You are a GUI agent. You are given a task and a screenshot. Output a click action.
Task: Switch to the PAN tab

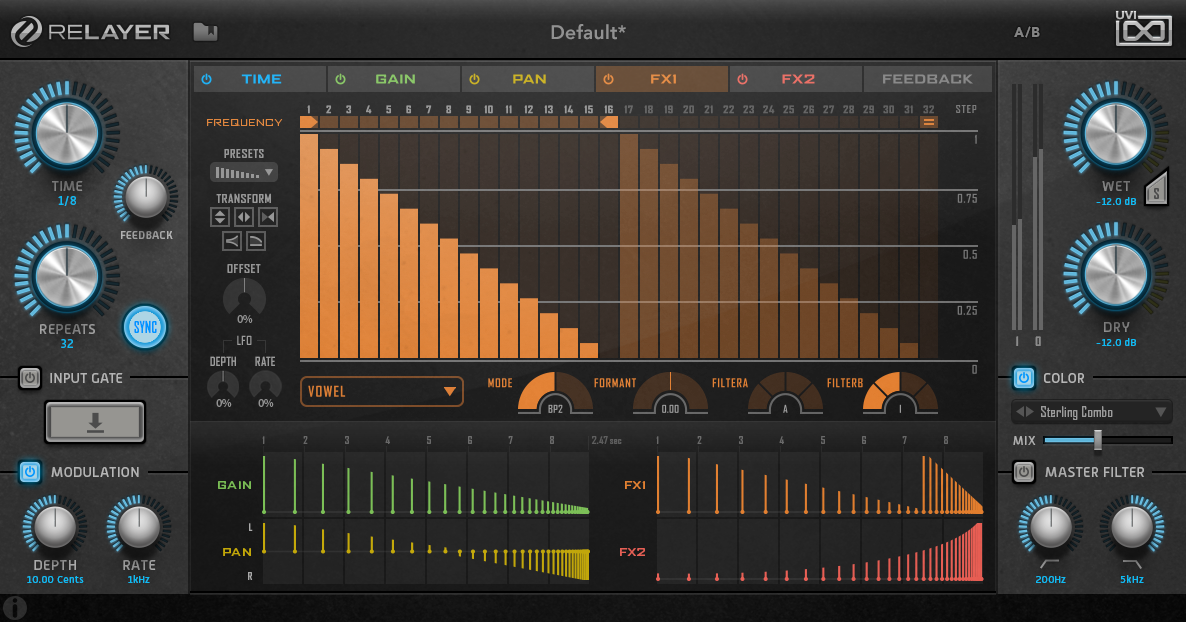click(x=528, y=79)
